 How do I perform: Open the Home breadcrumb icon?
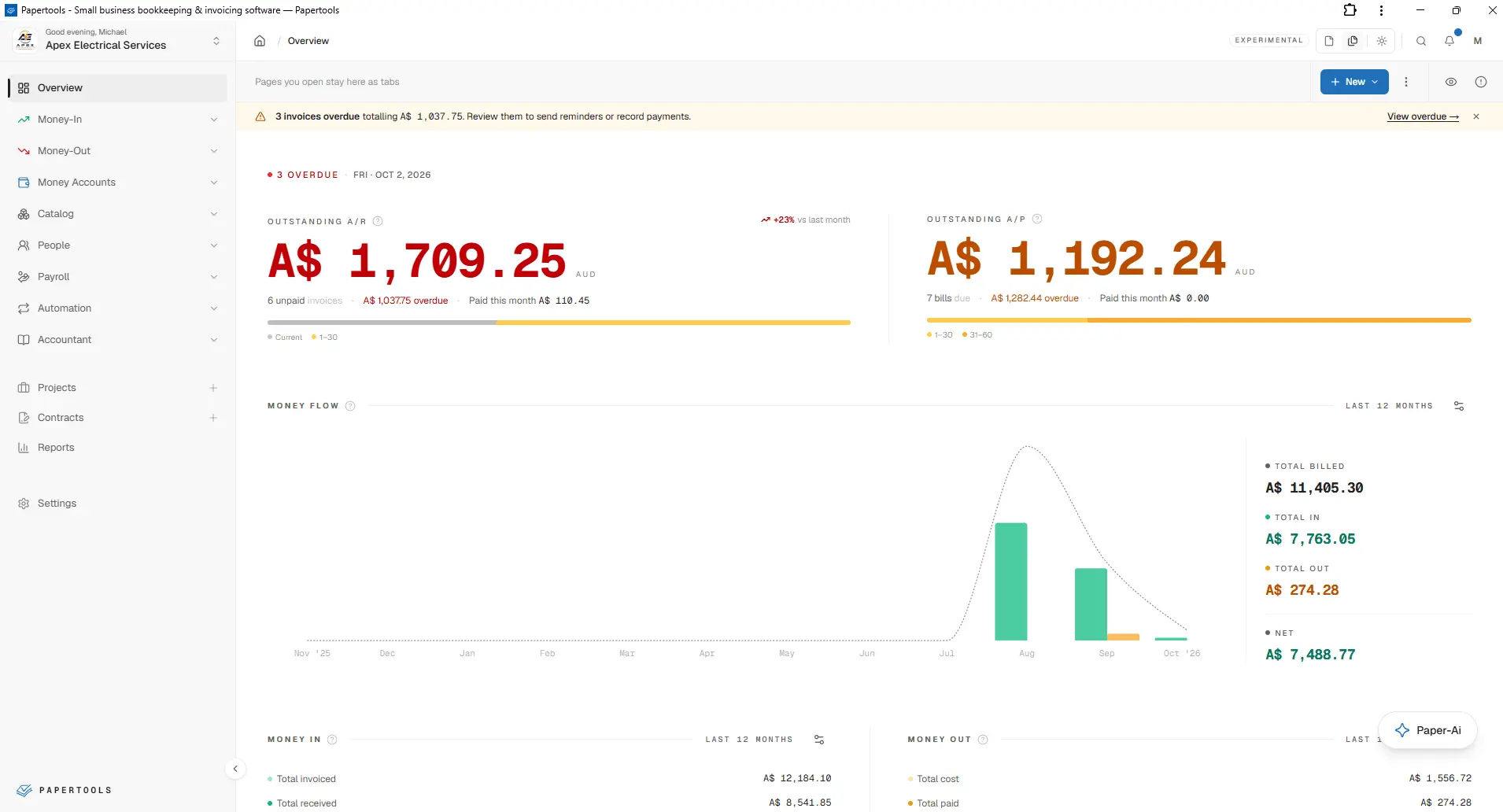(260, 41)
